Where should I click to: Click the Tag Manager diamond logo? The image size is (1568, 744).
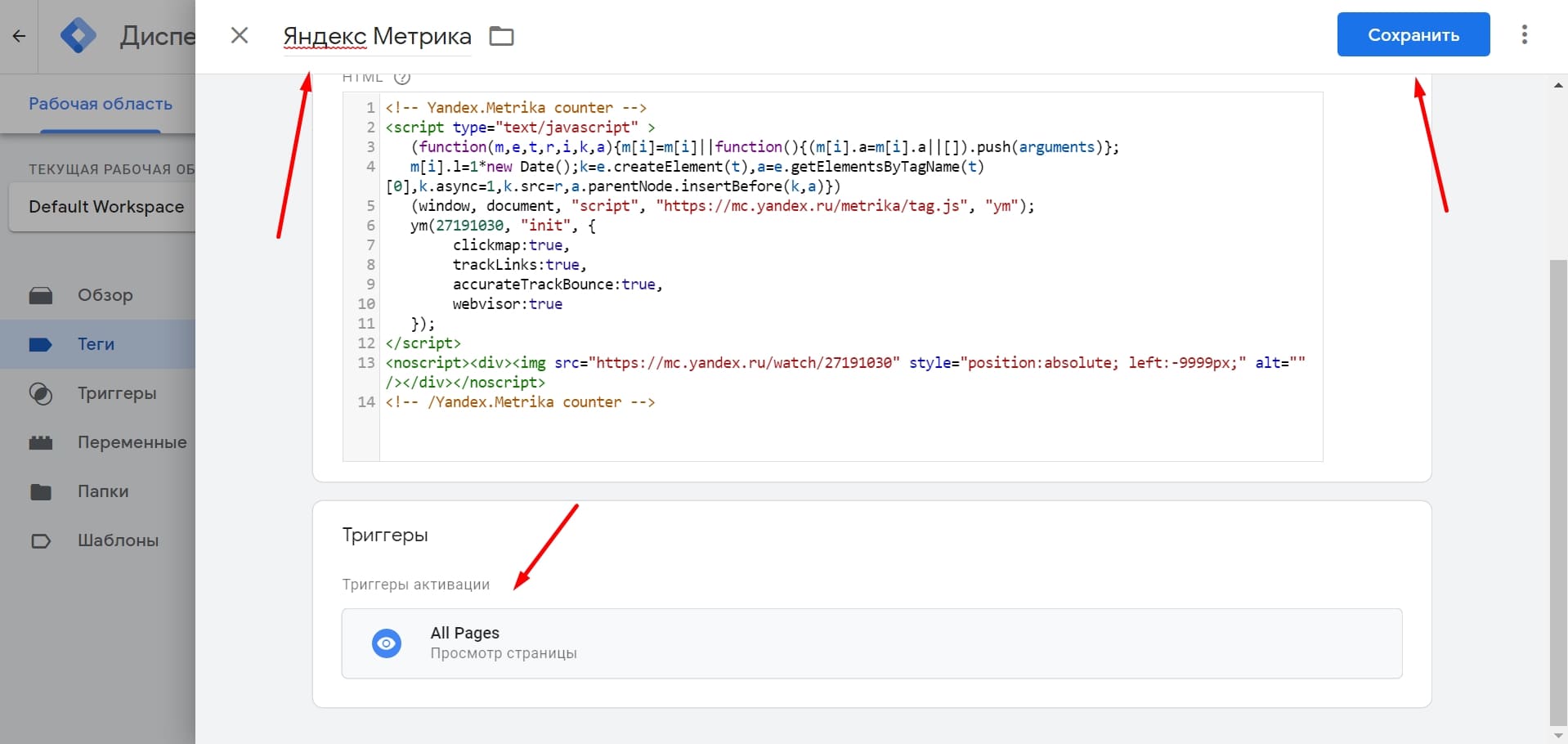[x=78, y=36]
